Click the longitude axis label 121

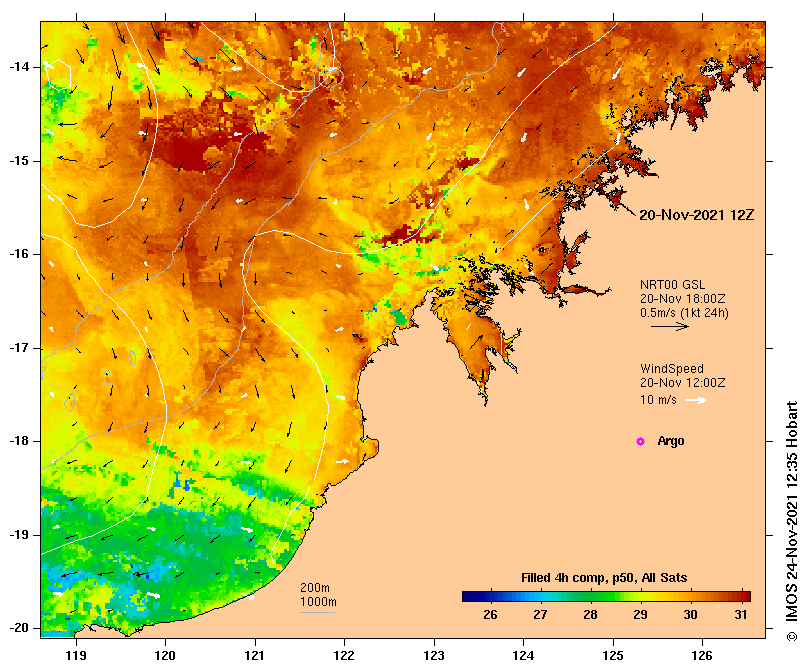(x=254, y=656)
